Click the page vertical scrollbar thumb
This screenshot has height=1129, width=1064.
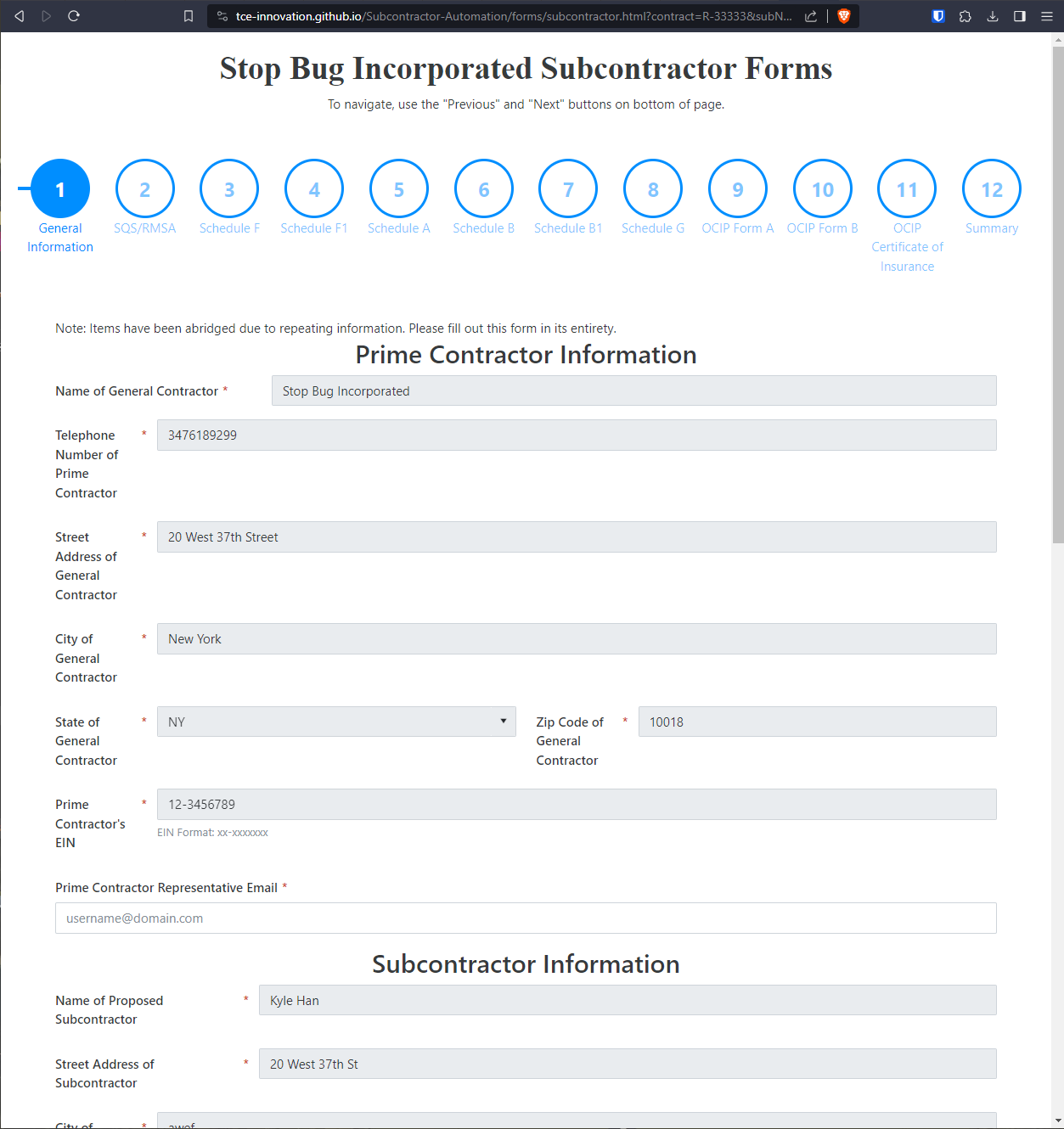pyautogui.click(x=1058, y=295)
